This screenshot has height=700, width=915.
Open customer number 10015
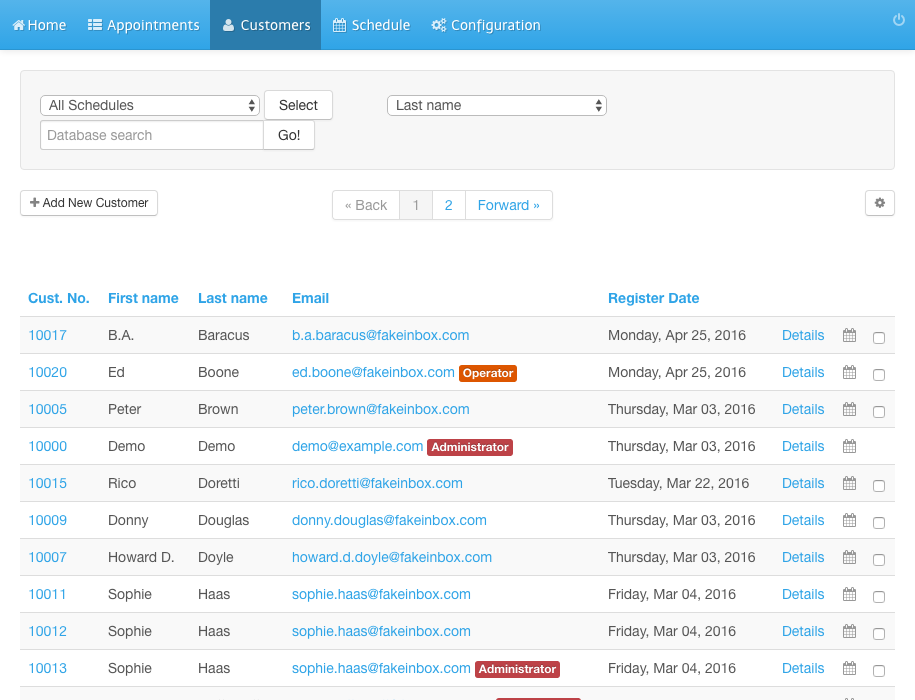(x=48, y=484)
